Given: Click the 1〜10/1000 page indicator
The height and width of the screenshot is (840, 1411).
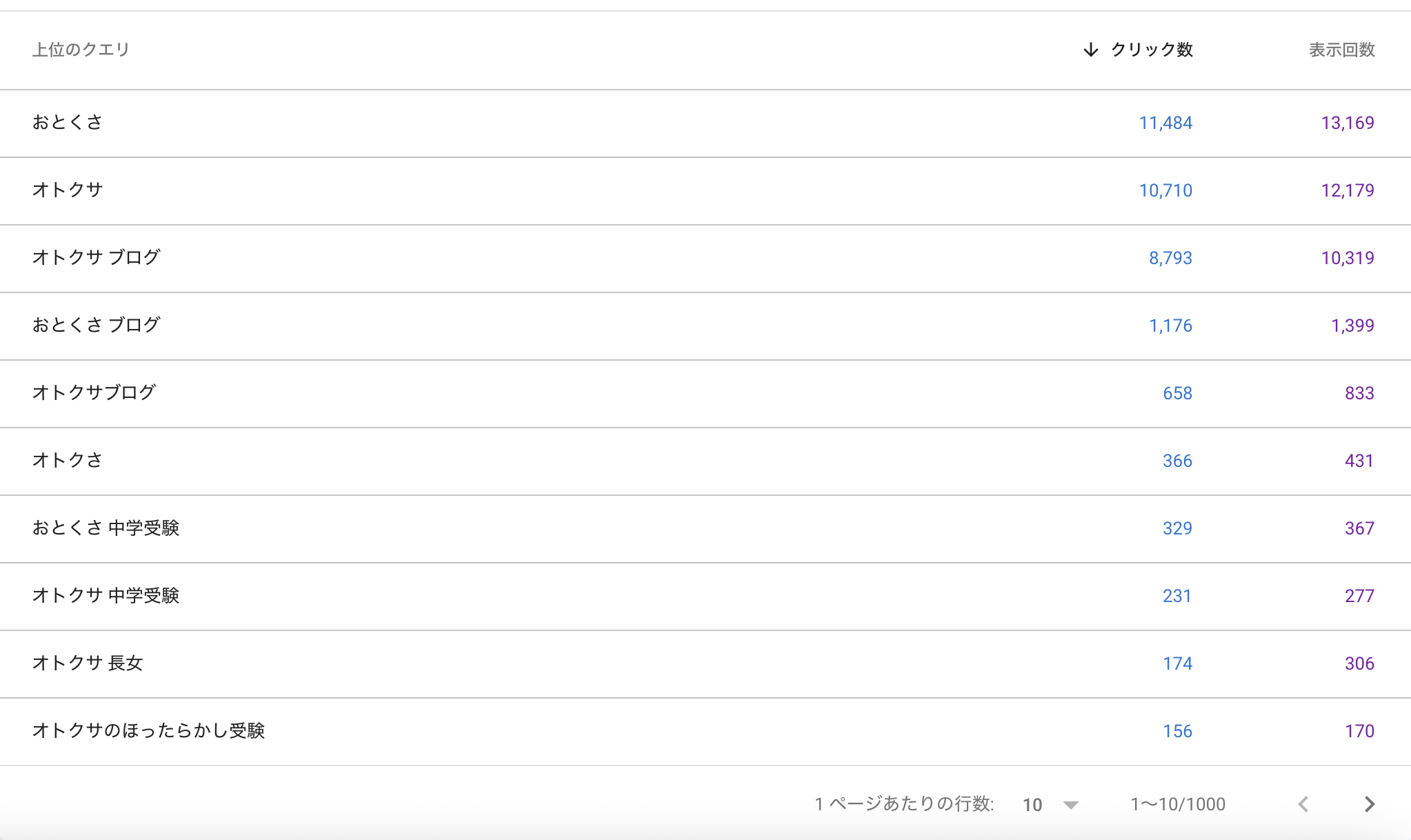Looking at the screenshot, I should click(1177, 804).
